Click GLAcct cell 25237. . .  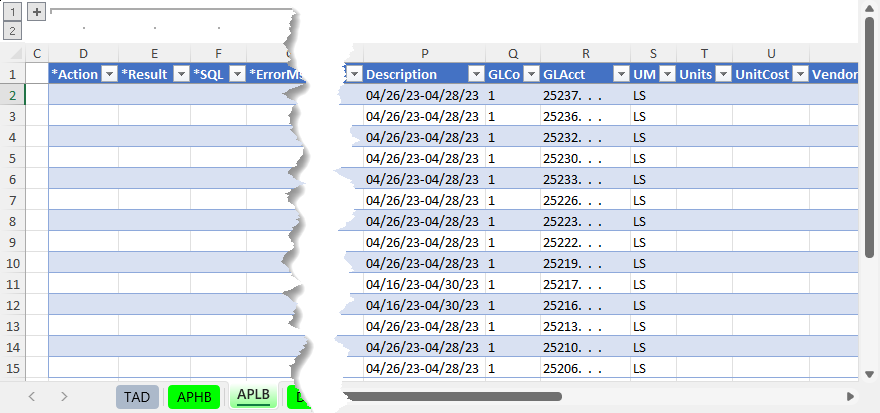[585, 95]
